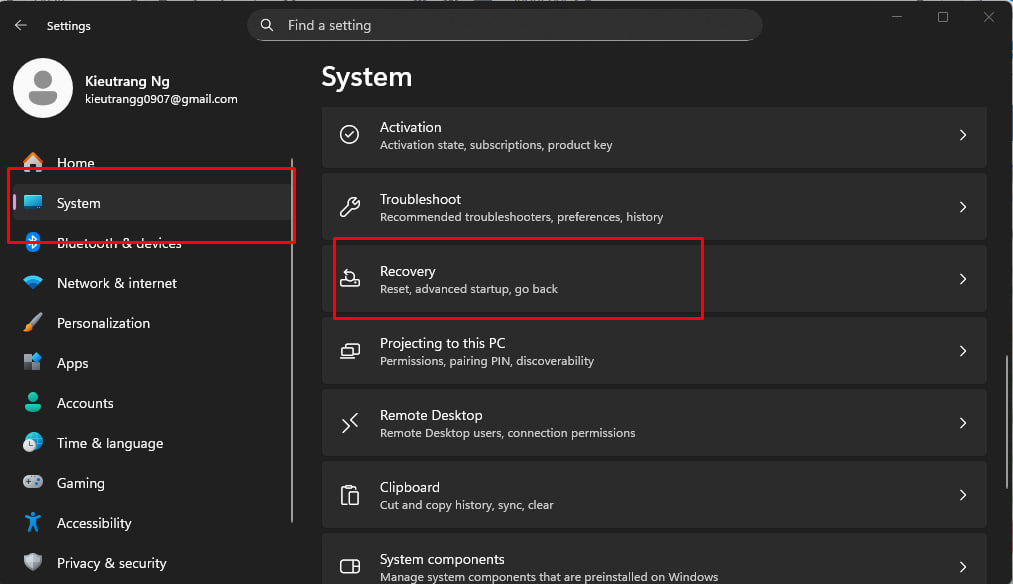
Task: Click the search magnifier icon
Action: pos(267,25)
